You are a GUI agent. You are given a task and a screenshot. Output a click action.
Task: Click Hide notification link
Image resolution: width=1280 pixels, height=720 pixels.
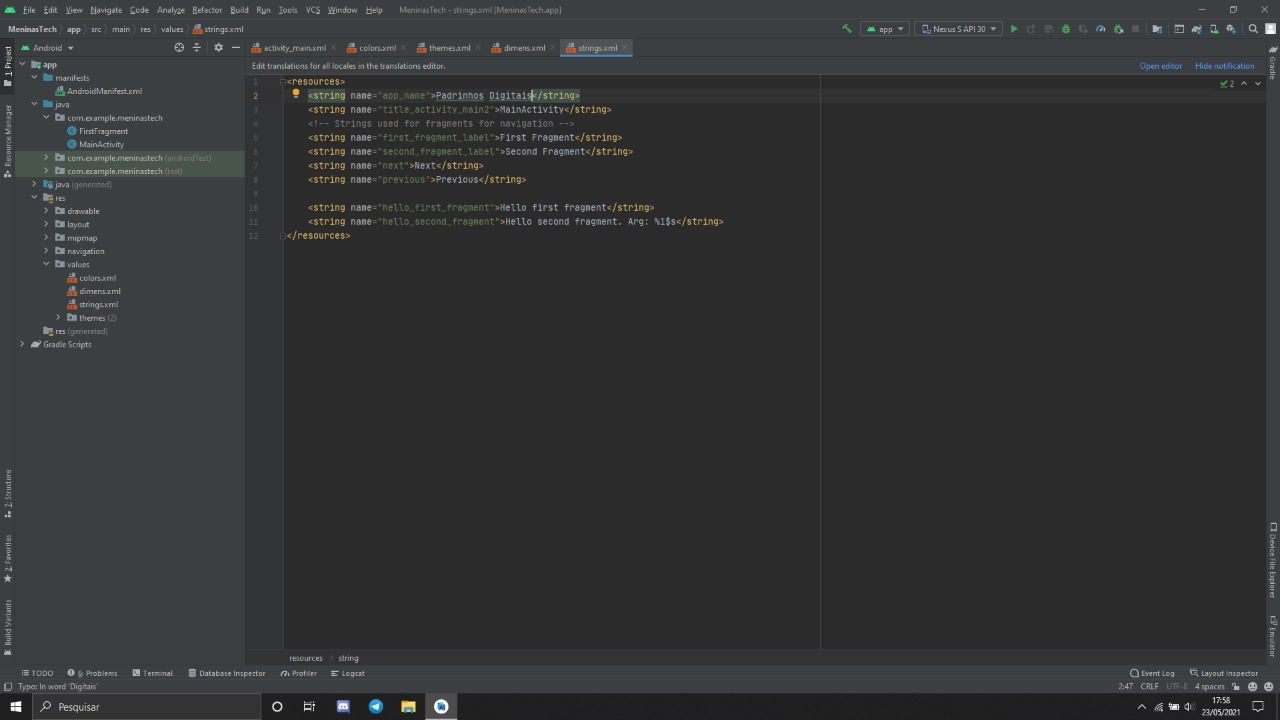click(1224, 66)
